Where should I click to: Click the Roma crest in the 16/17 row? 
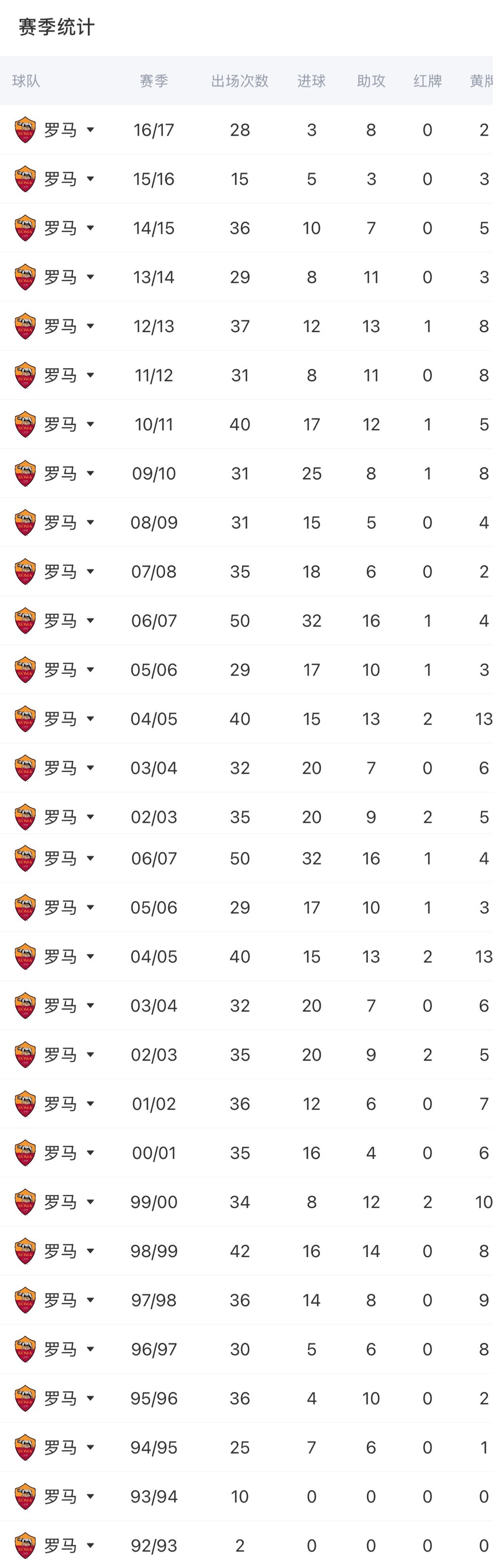coord(25,130)
